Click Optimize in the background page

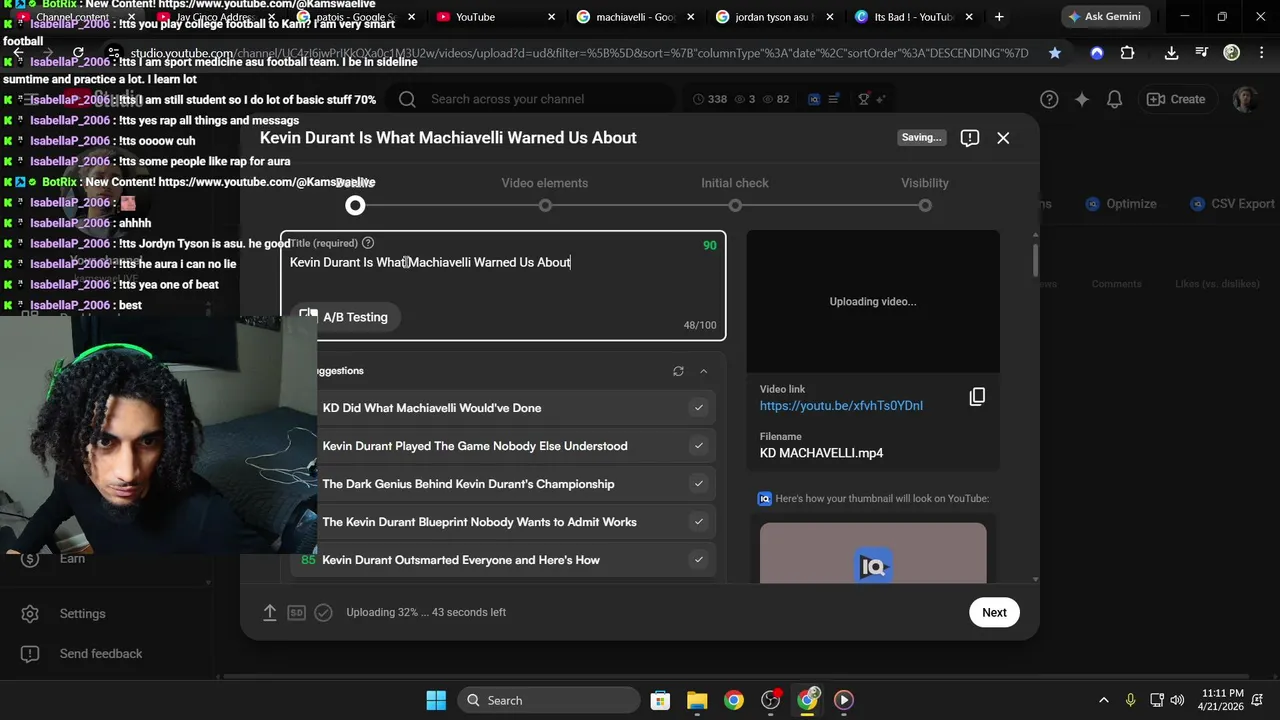[1121, 204]
